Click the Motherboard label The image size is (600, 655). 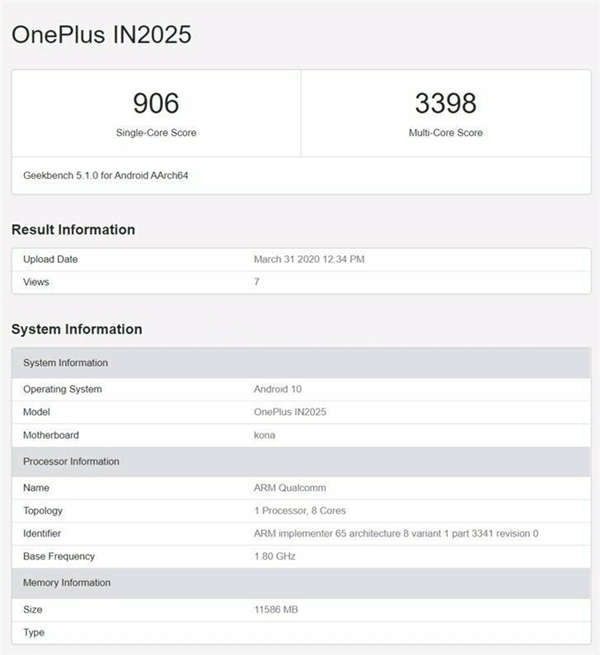coord(51,435)
